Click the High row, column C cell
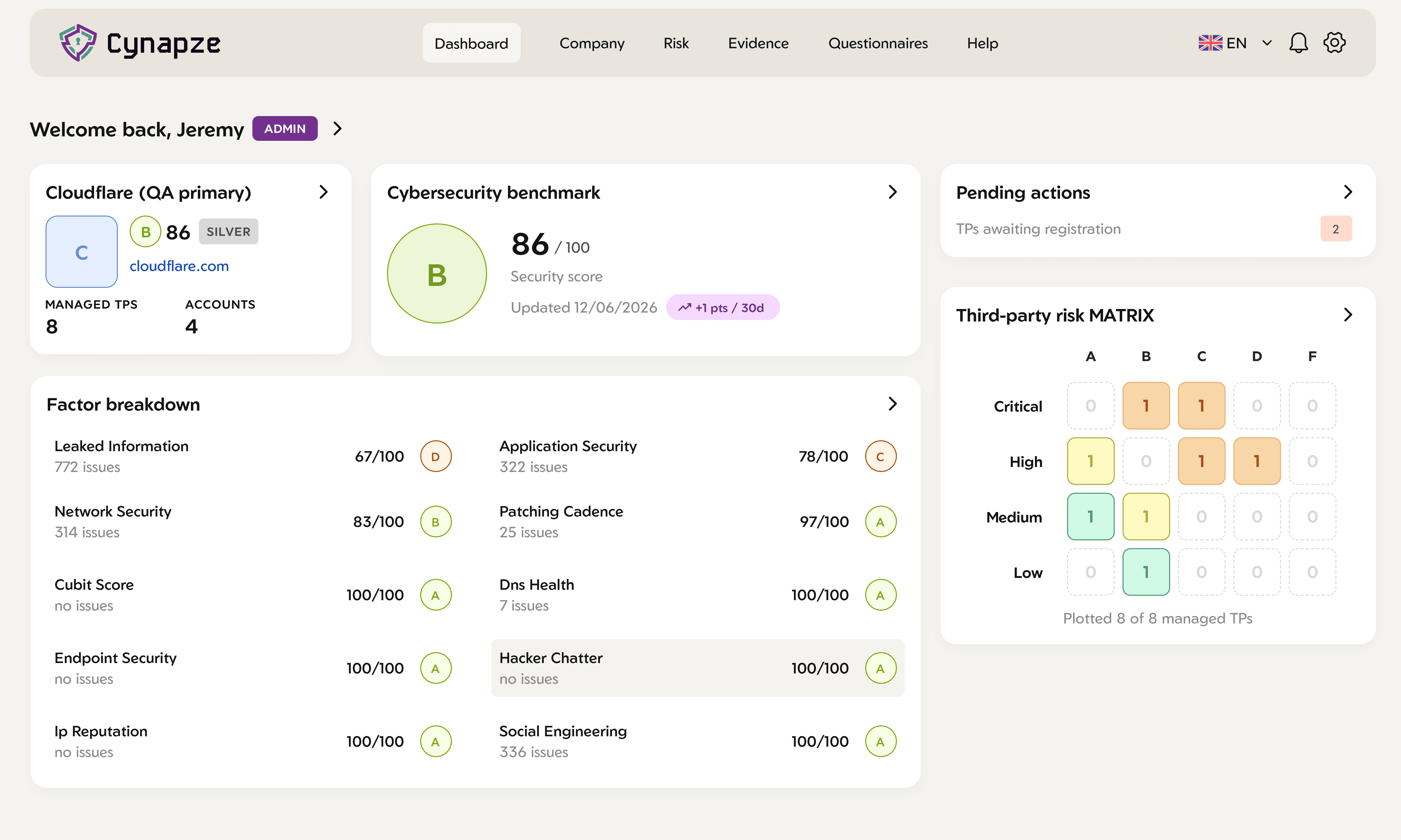The width and height of the screenshot is (1401, 840). (x=1201, y=461)
